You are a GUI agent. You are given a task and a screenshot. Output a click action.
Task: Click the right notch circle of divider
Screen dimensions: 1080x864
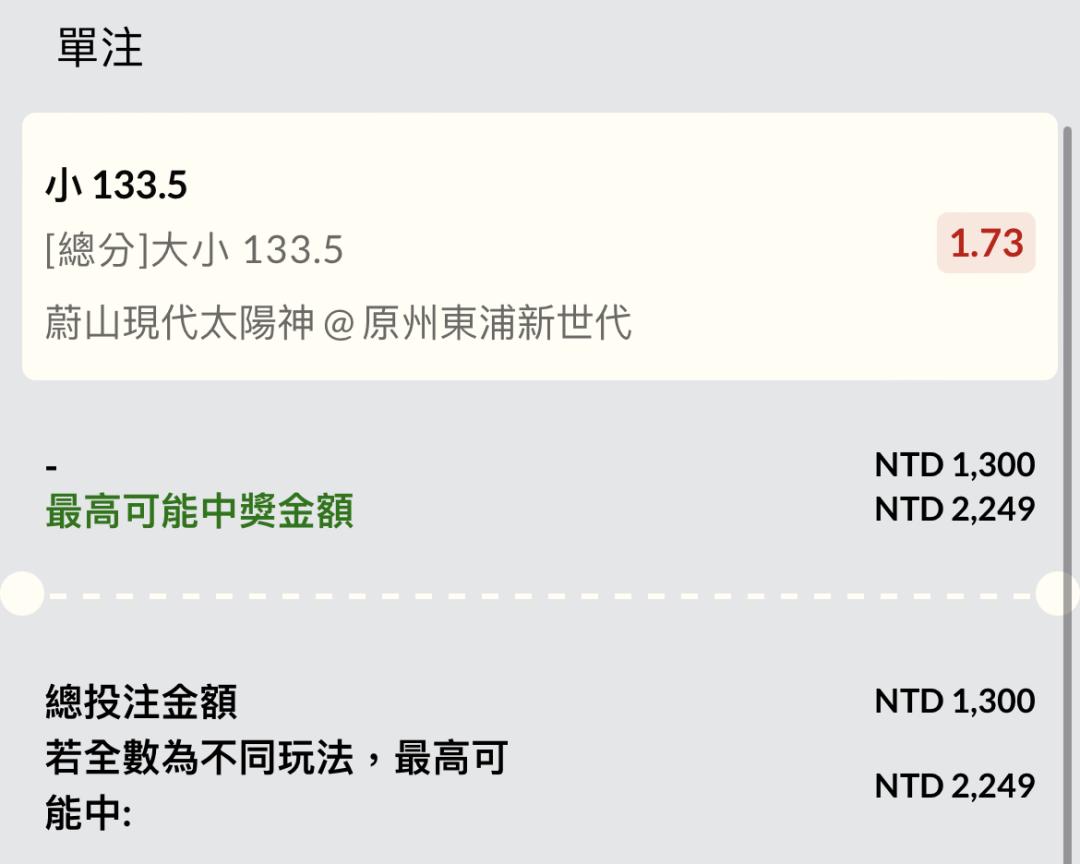1058,593
